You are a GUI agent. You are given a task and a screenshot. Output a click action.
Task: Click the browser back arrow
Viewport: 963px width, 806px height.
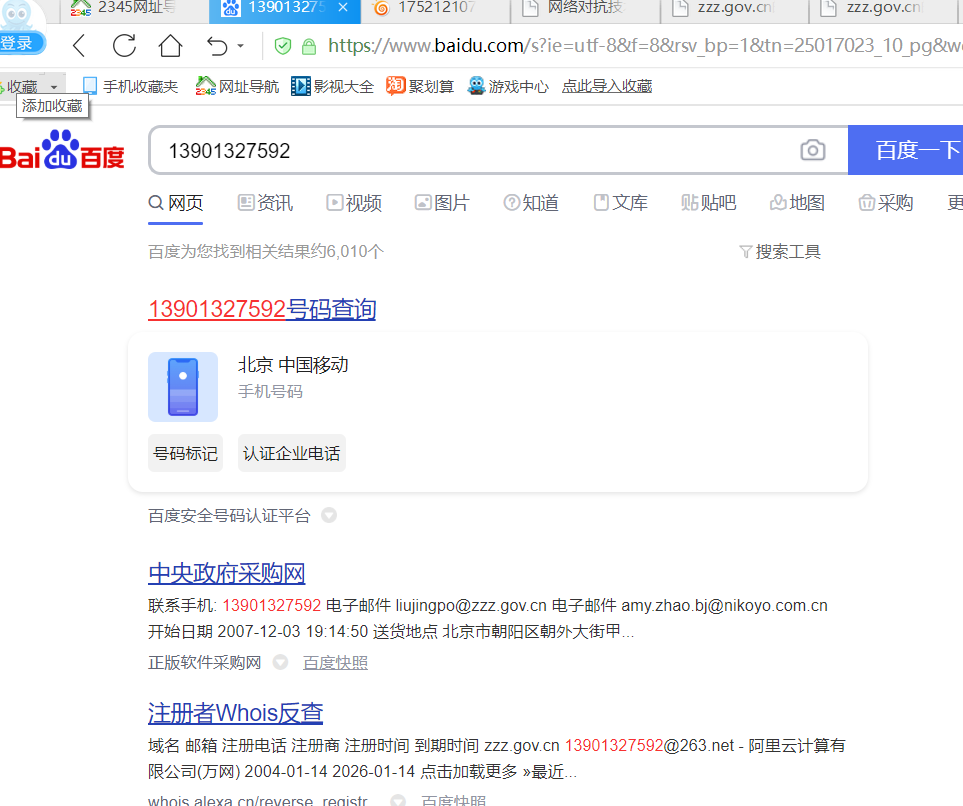[79, 45]
